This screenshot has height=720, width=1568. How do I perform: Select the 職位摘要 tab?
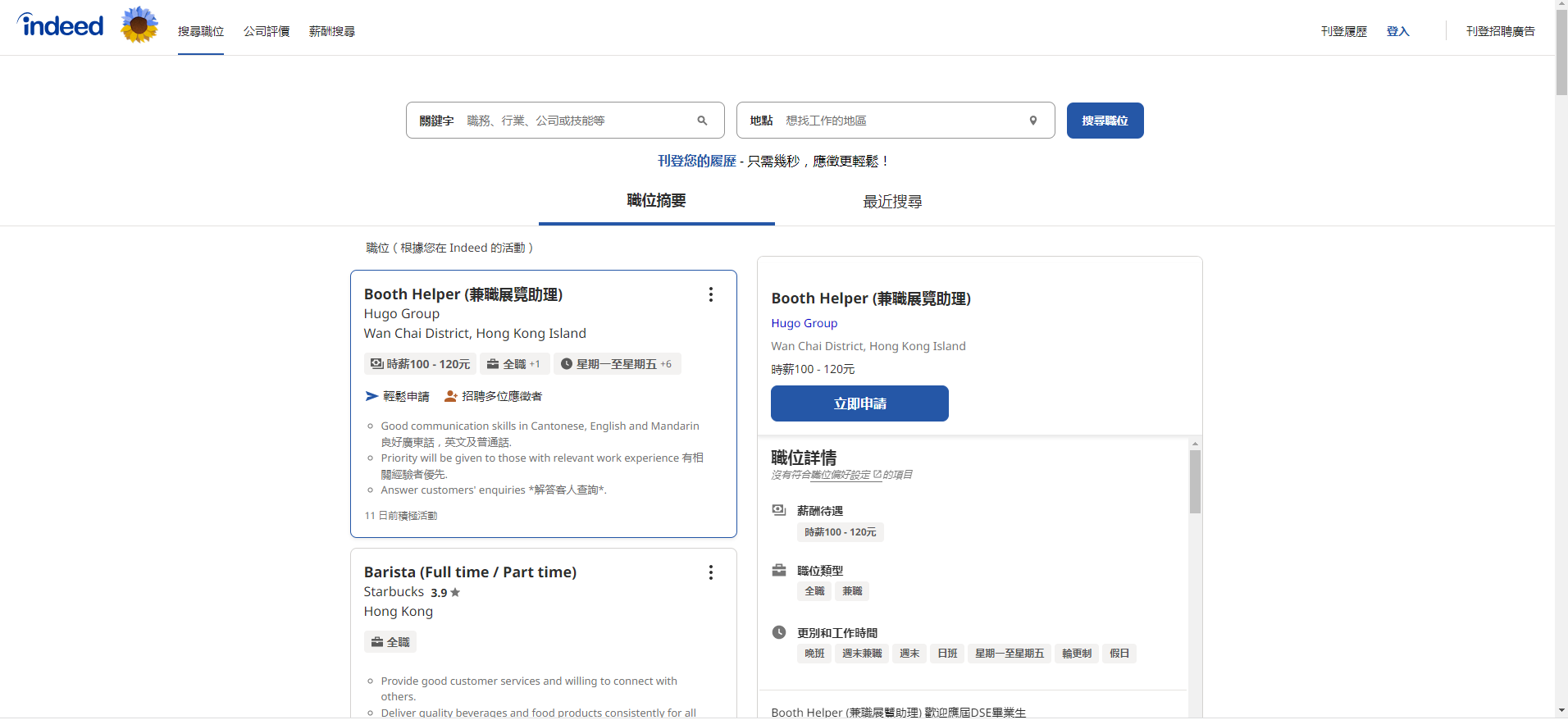(656, 201)
